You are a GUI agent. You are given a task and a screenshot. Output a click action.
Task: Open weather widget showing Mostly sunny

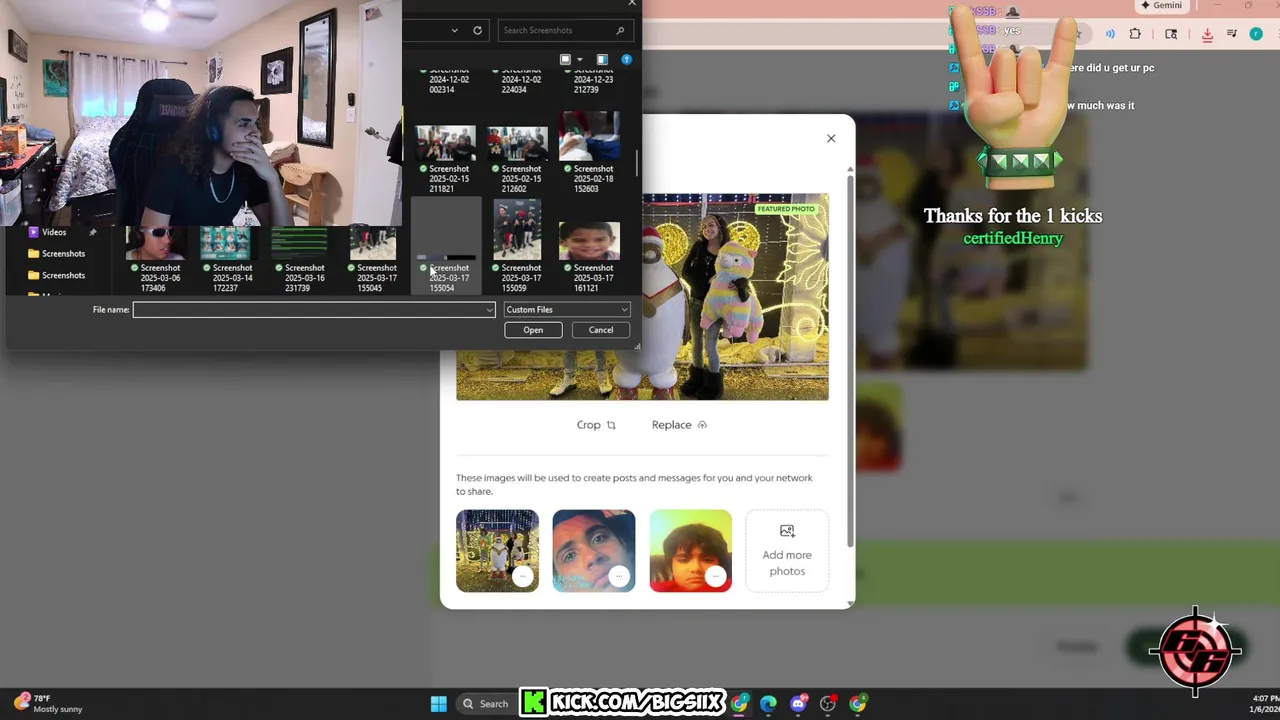pyautogui.click(x=46, y=704)
